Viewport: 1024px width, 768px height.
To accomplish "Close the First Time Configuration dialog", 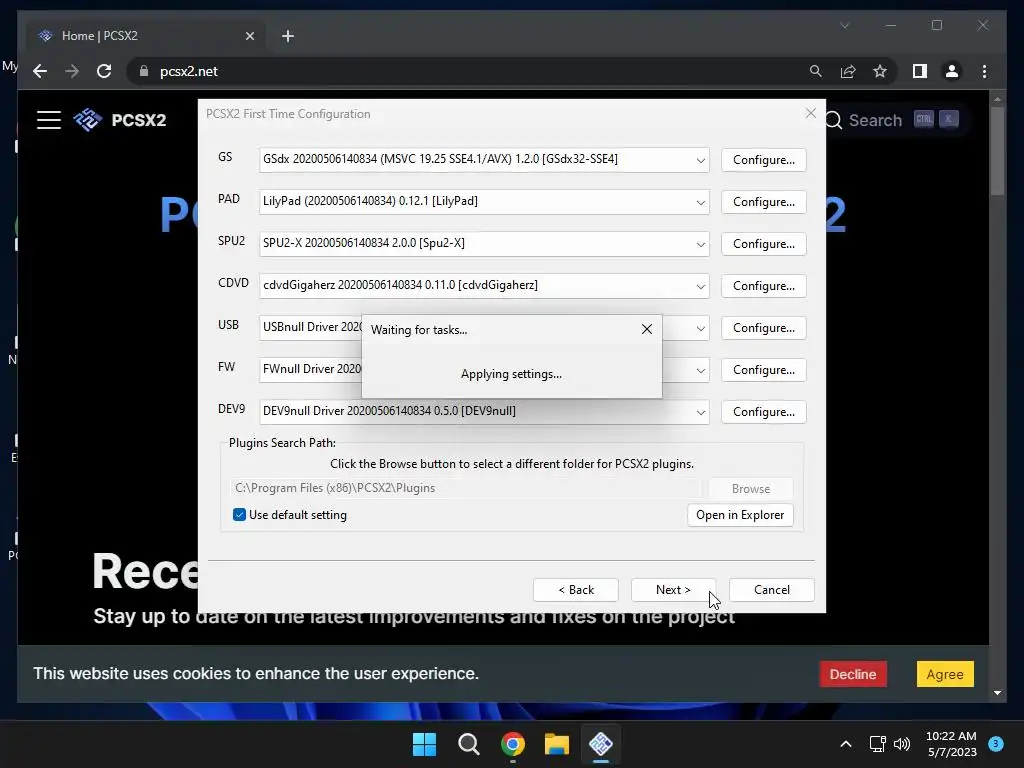I will coord(810,113).
